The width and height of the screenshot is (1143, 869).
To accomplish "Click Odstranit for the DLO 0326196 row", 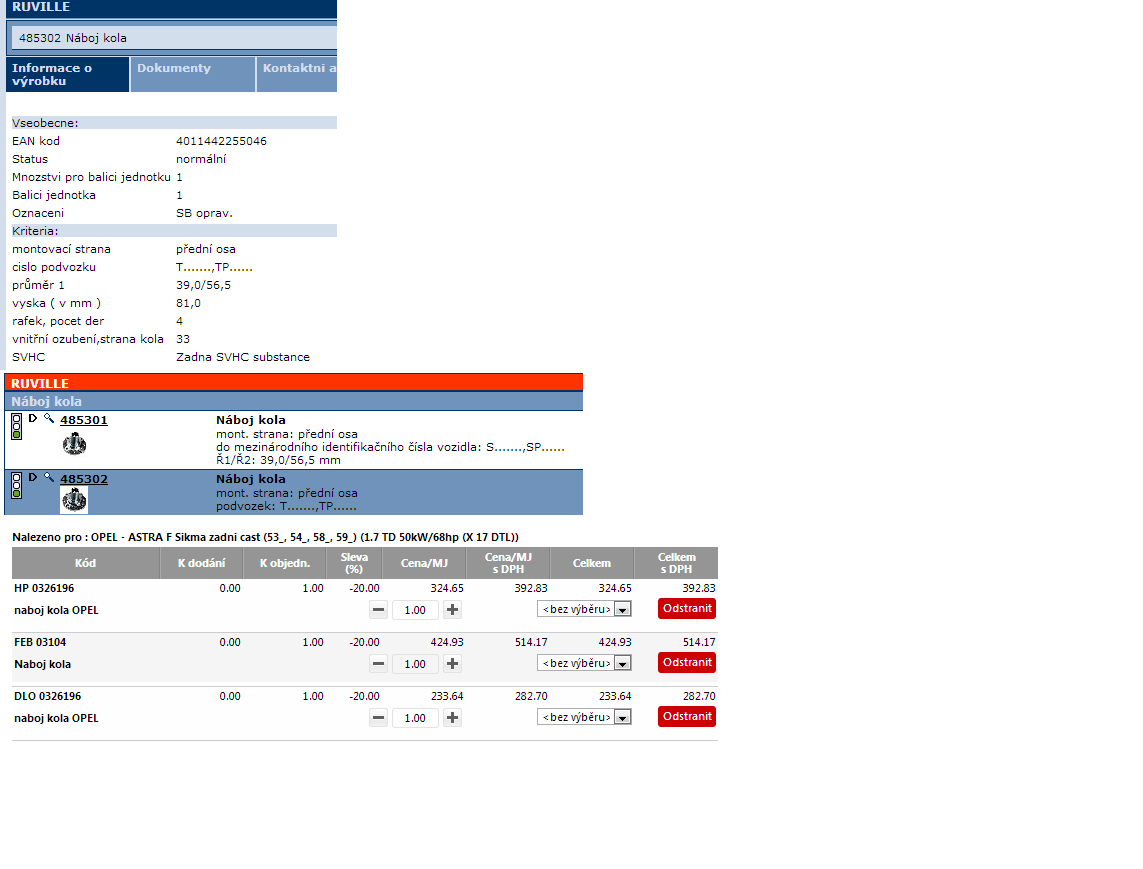I will click(687, 716).
